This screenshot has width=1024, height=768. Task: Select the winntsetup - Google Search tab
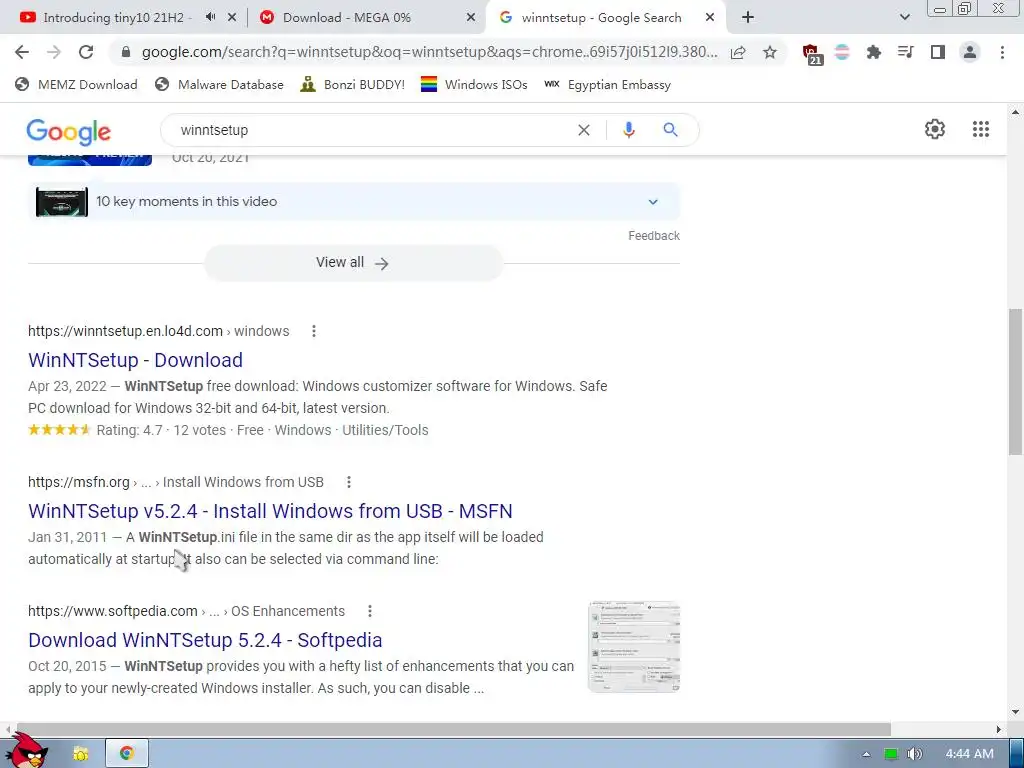pos(601,18)
